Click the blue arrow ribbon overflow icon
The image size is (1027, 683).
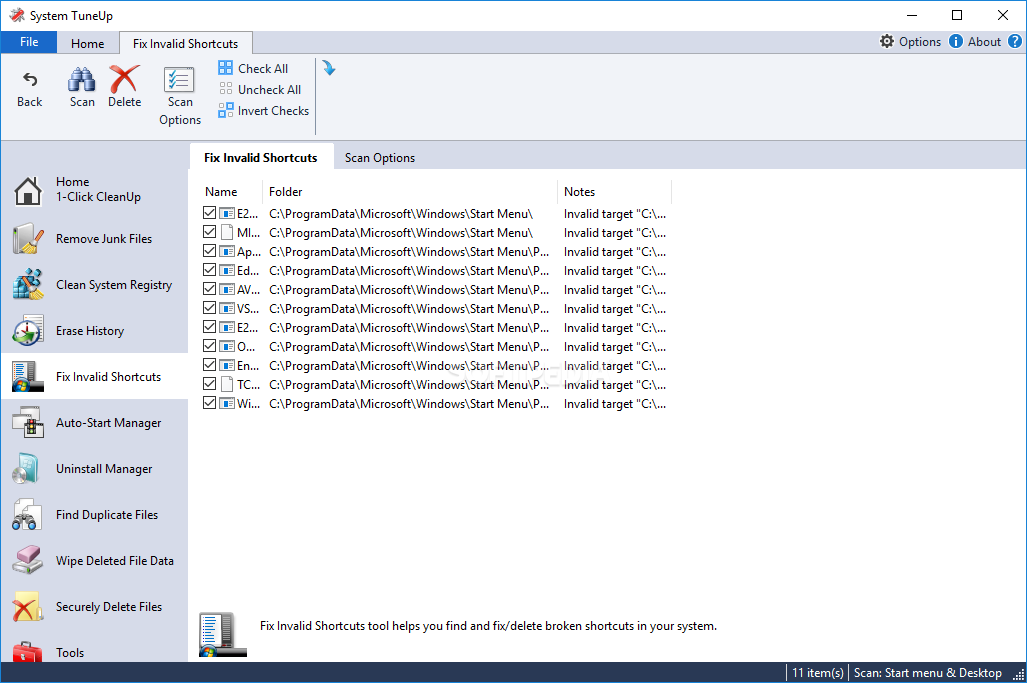point(329,68)
